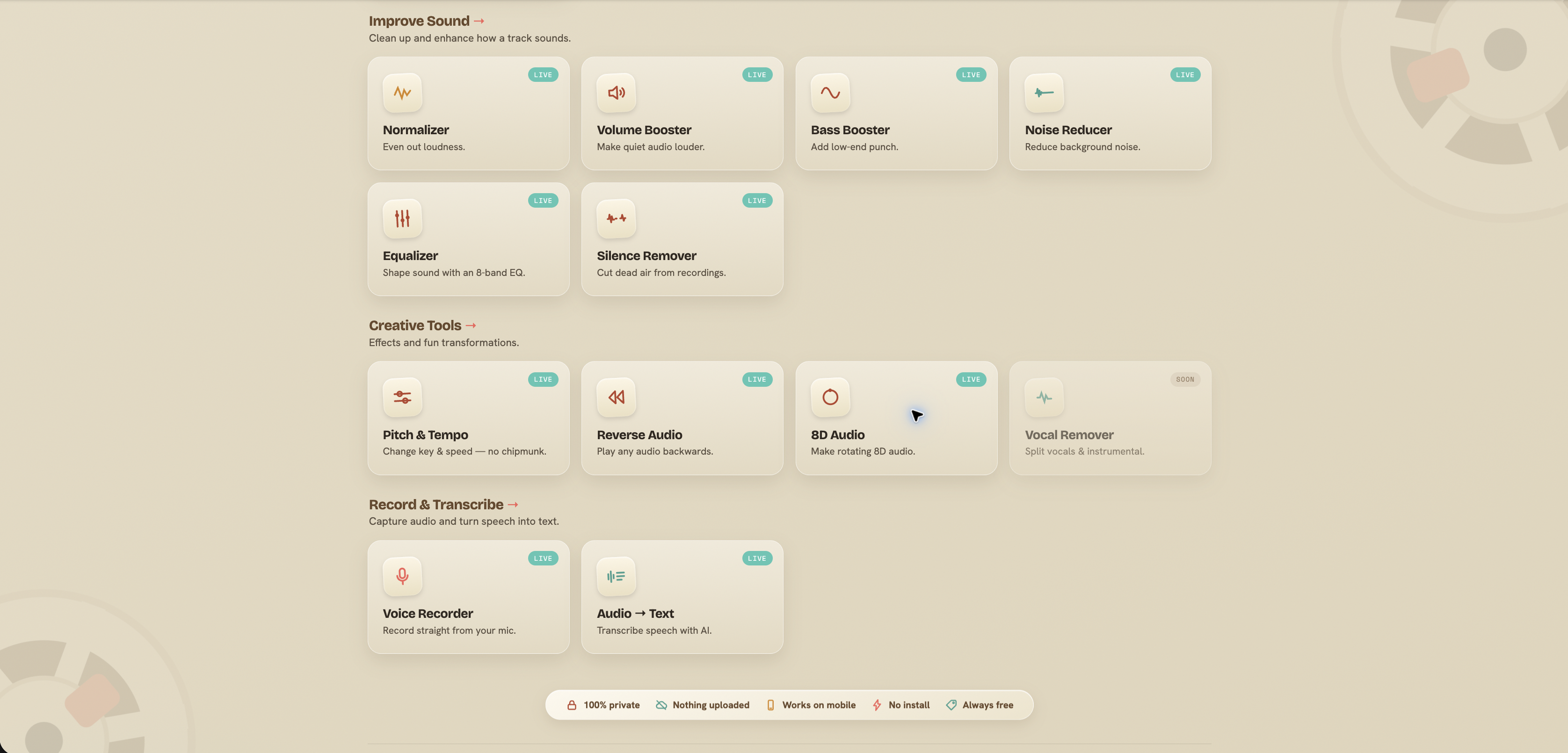Open the Record & Transcribe category link
Image resolution: width=1568 pixels, height=753 pixels.
444,505
